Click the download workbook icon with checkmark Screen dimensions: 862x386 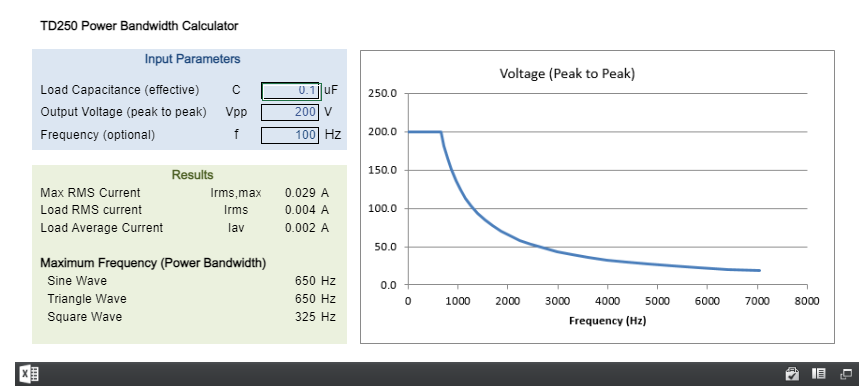[792, 374]
